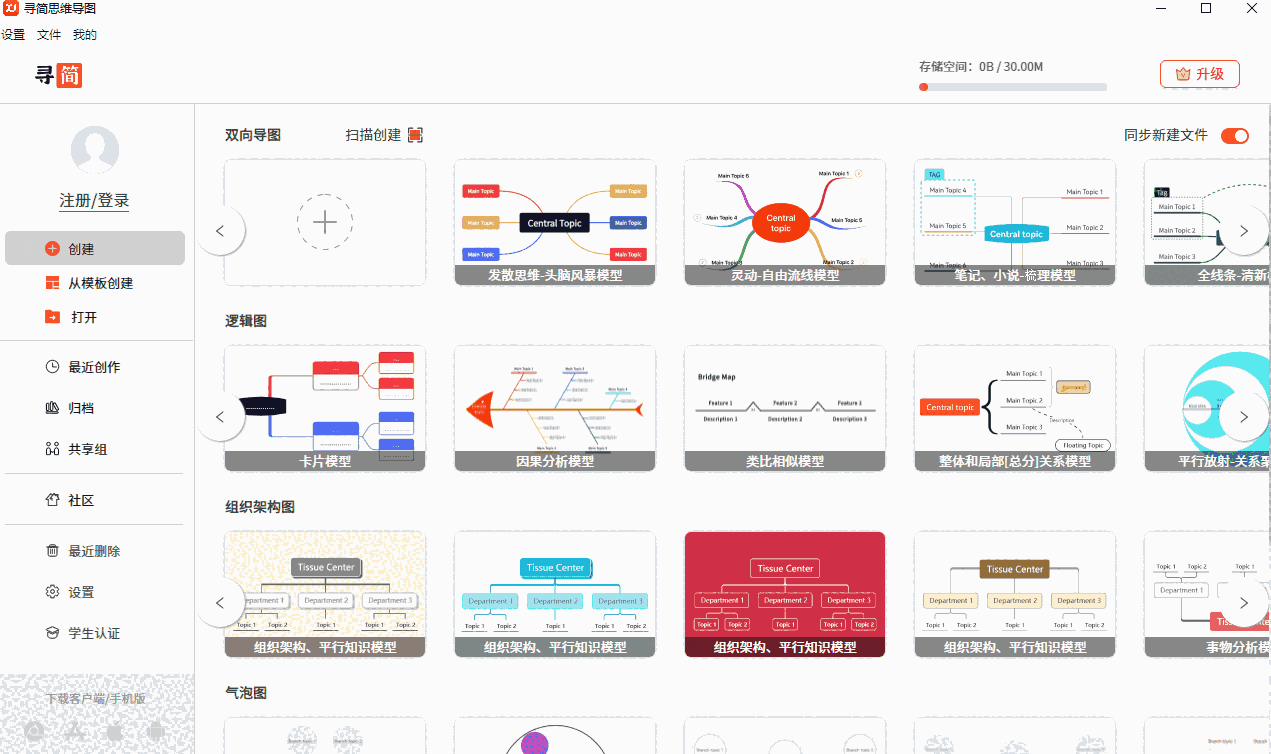Image resolution: width=1271 pixels, height=754 pixels.
Task: Click the 注册/登录 link
Action: (x=94, y=199)
